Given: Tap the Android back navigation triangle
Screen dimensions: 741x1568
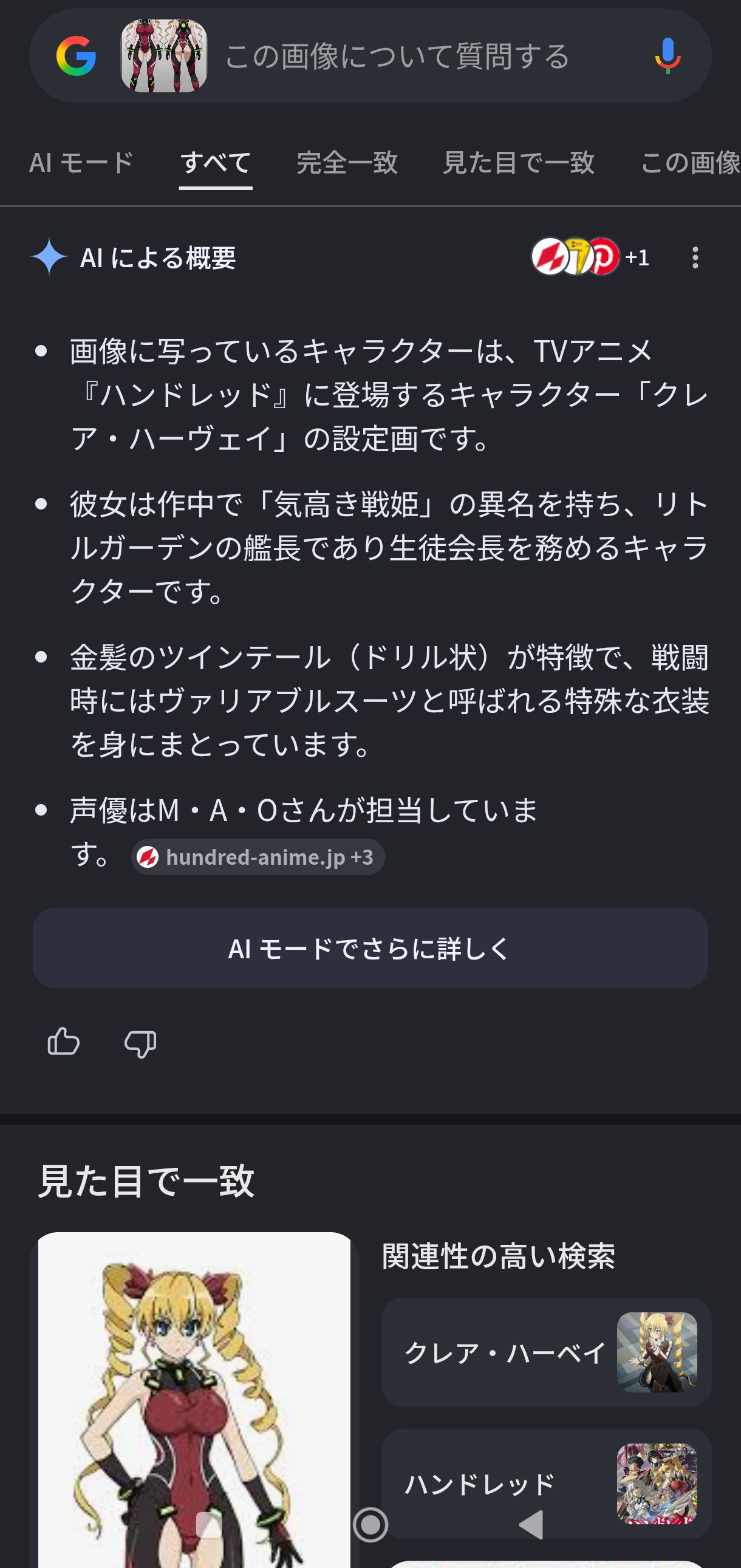Looking at the screenshot, I should (531, 1524).
